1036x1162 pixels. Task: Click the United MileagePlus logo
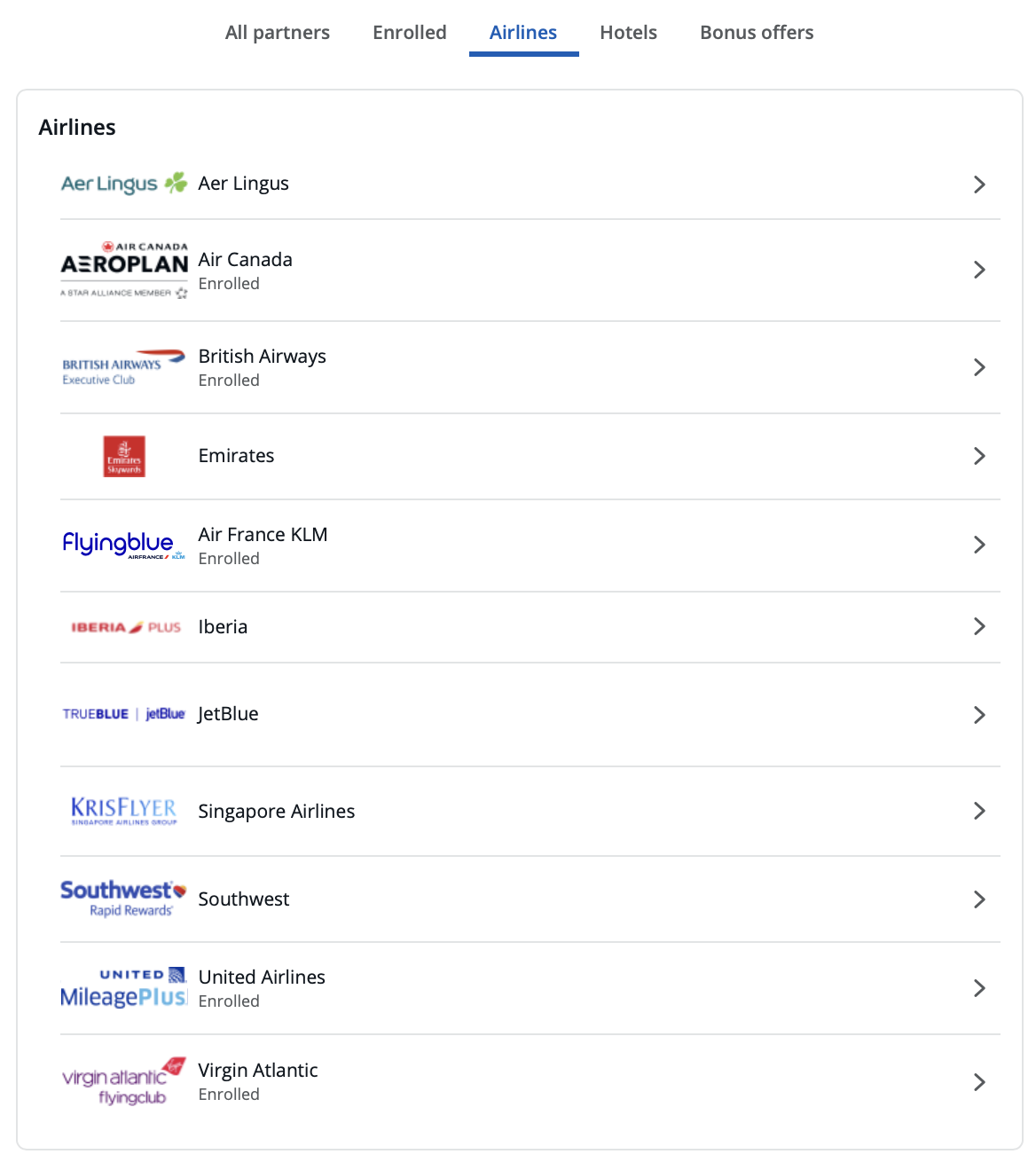[124, 987]
